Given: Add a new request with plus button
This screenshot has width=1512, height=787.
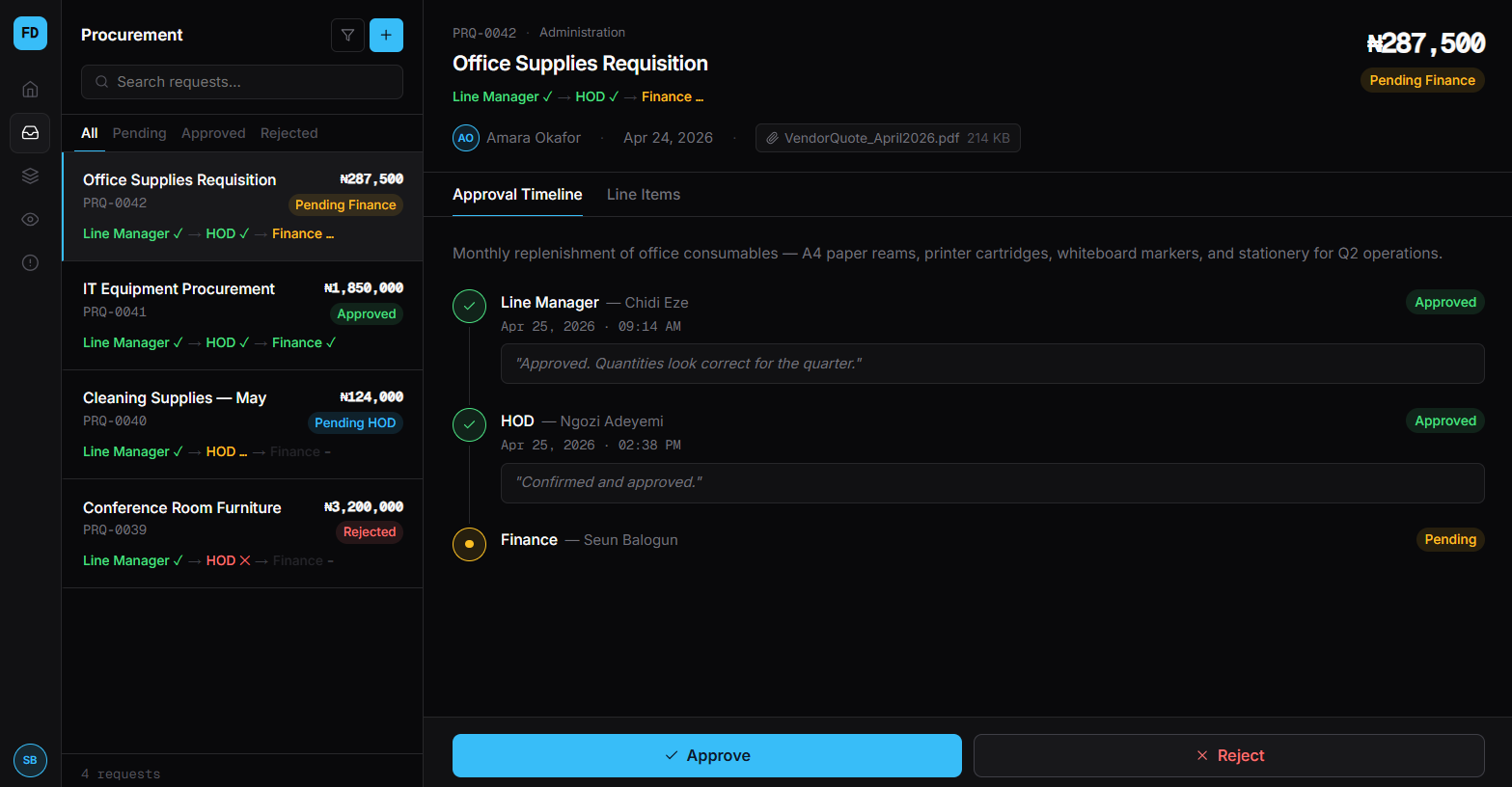Looking at the screenshot, I should tap(386, 35).
